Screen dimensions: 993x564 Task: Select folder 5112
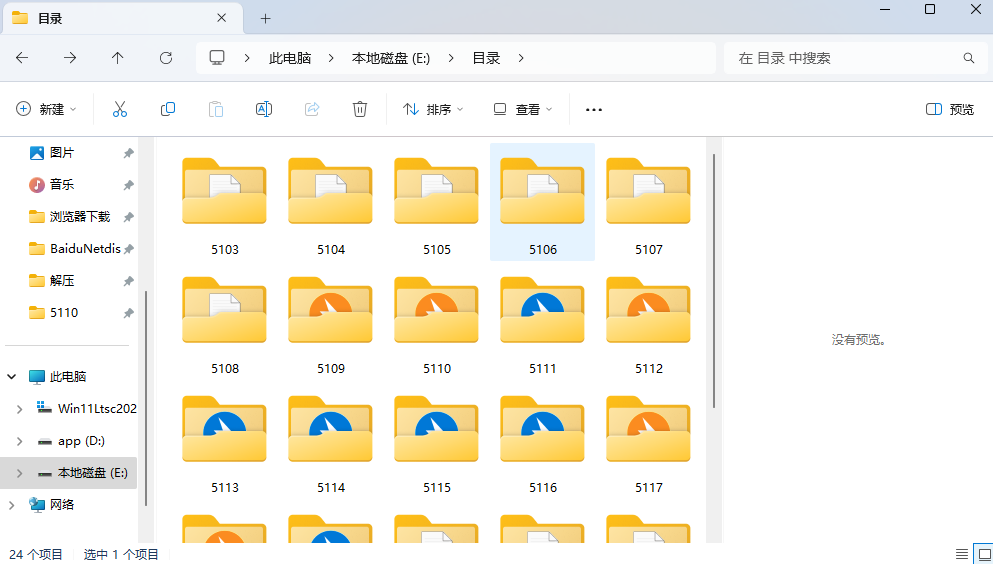coord(648,322)
